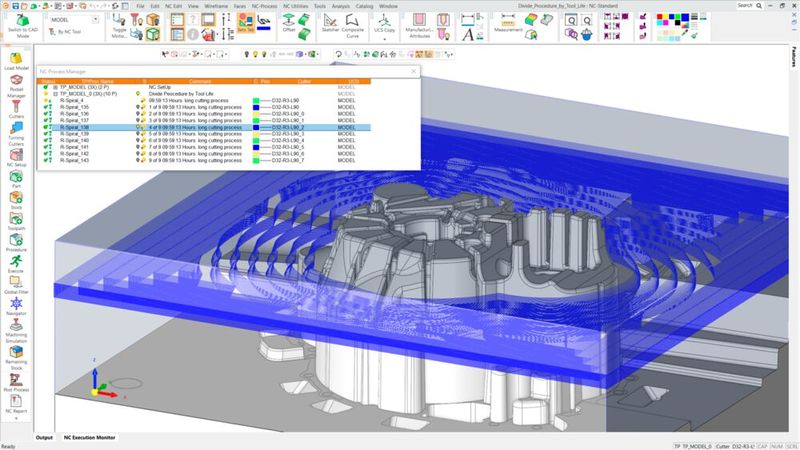Open the Measurement tool

click(x=508, y=23)
